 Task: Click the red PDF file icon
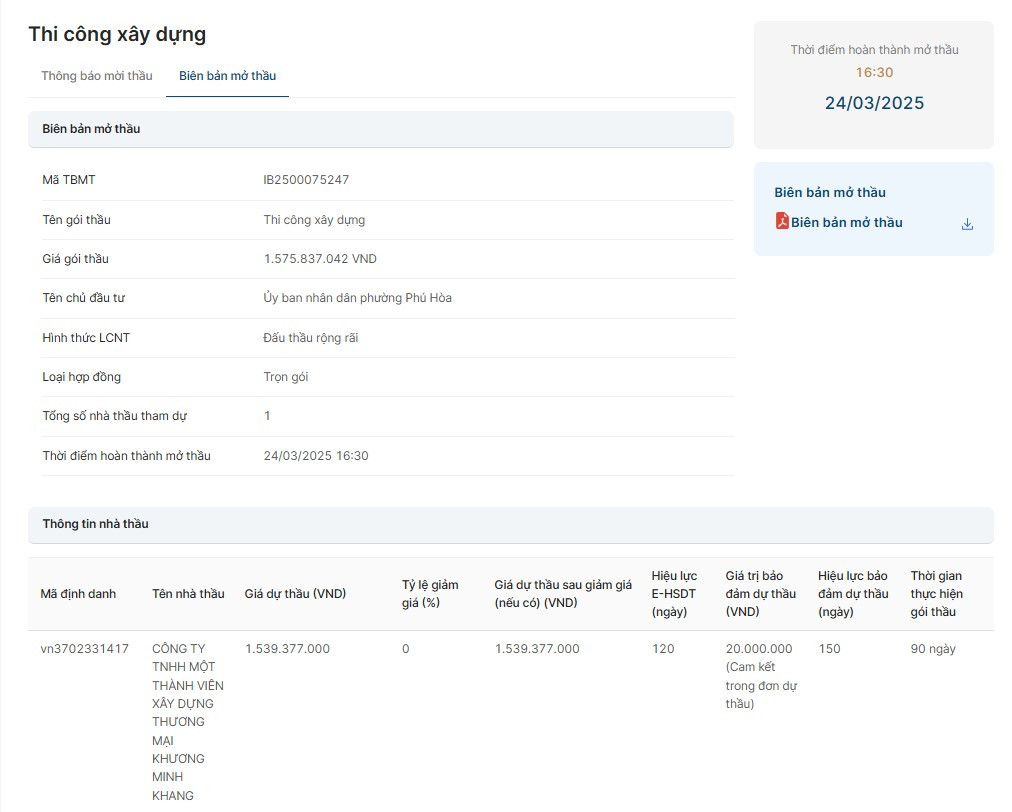[x=782, y=221]
